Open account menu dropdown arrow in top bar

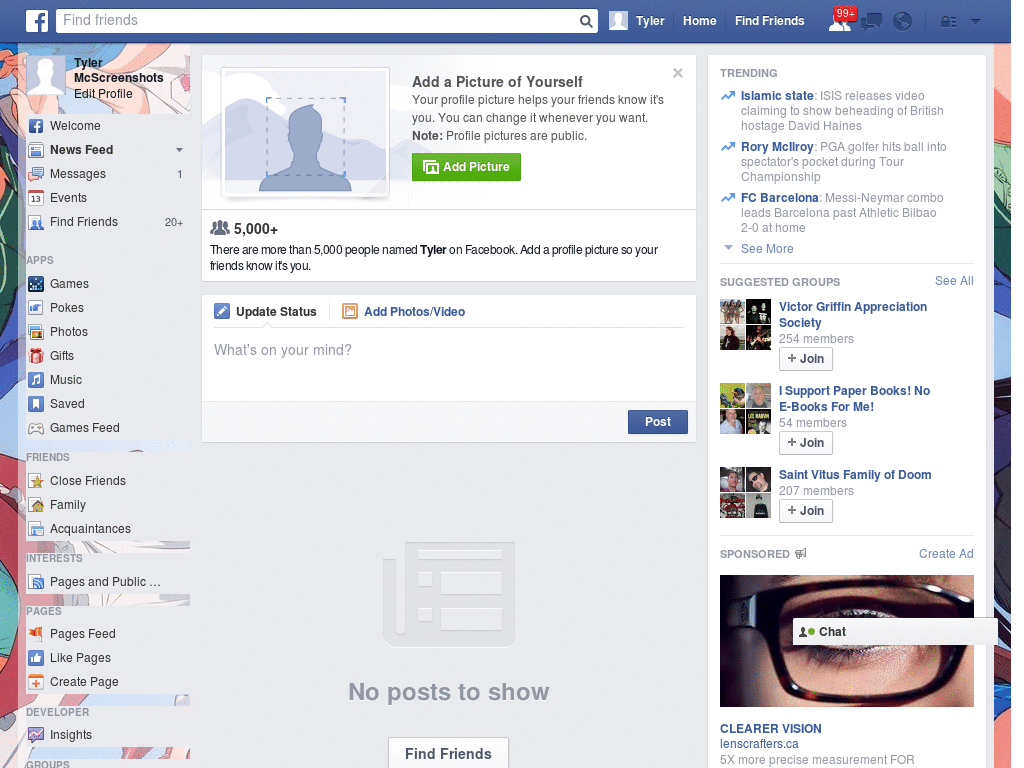[976, 22]
